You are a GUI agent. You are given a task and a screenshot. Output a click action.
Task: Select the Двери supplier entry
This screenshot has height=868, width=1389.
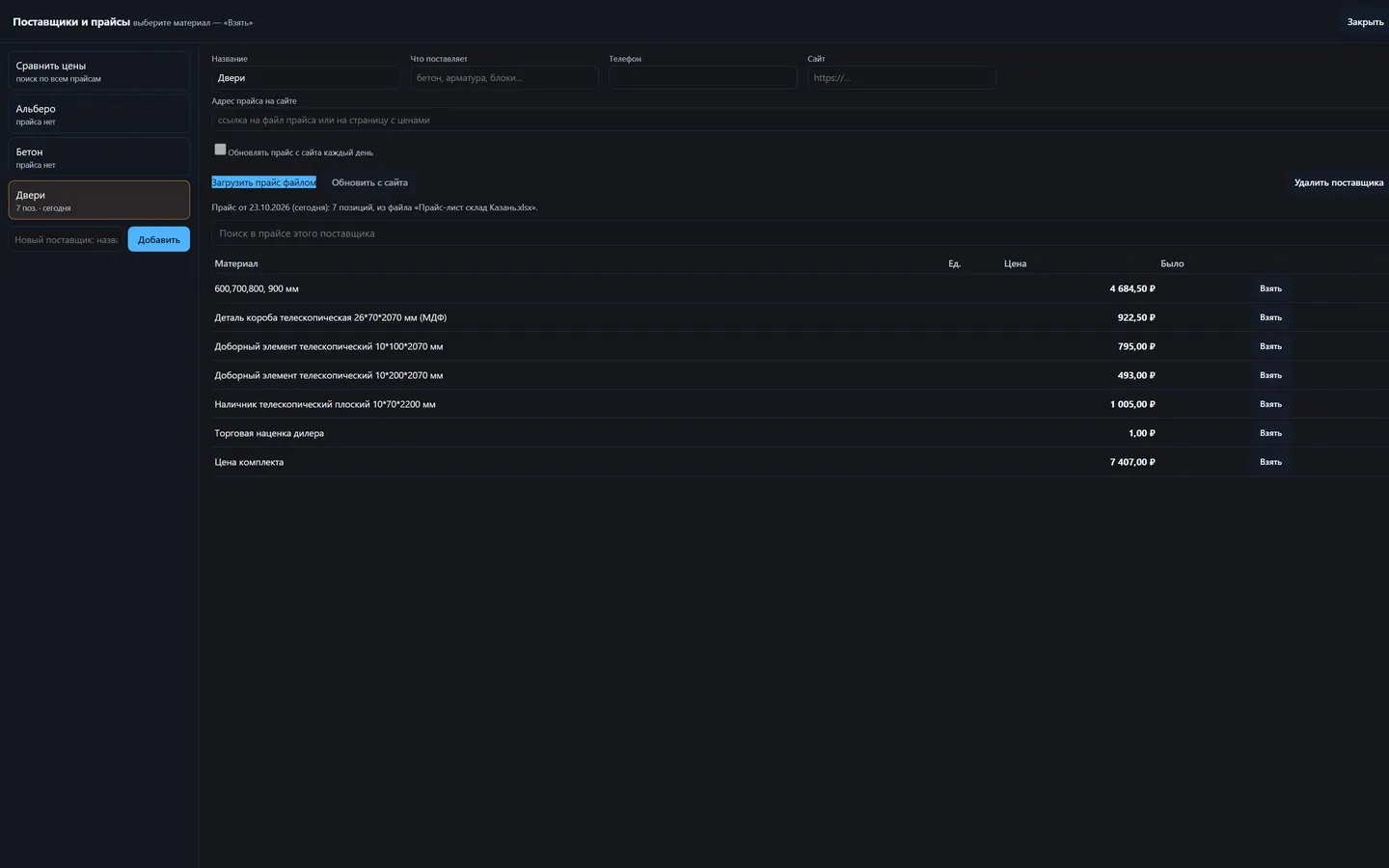tap(99, 200)
